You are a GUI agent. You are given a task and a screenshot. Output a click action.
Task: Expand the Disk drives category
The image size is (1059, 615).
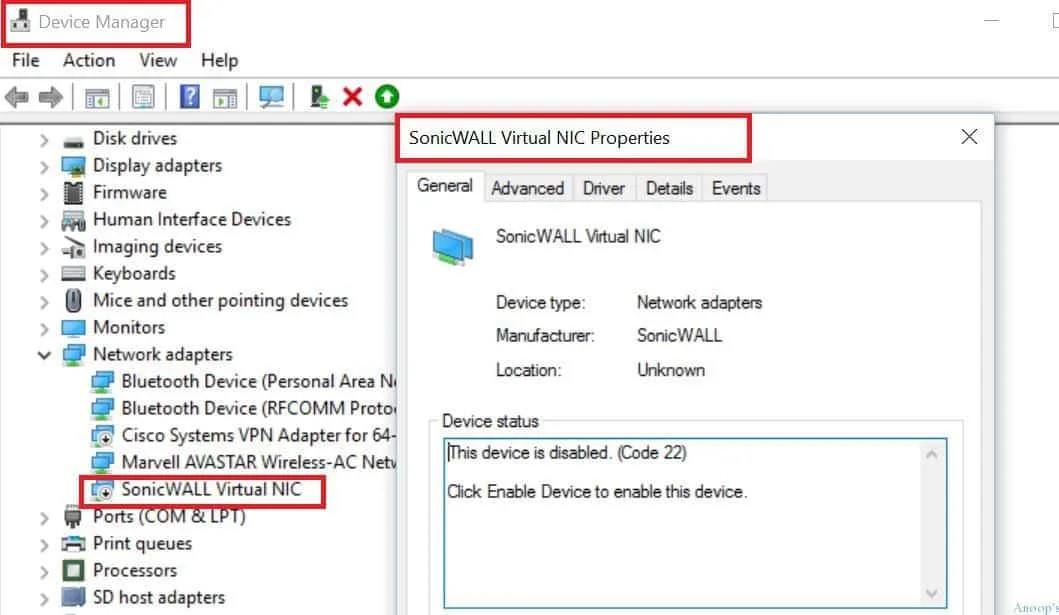[x=44, y=138]
